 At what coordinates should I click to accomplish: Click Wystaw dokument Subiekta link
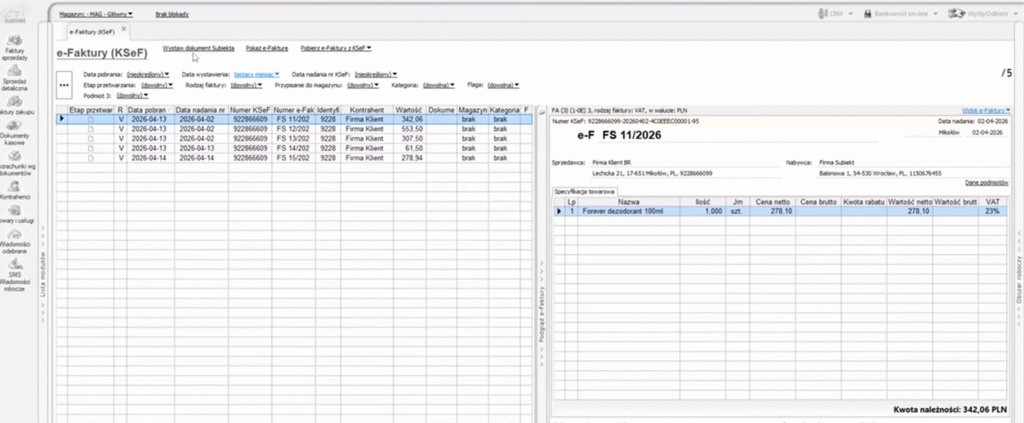click(x=198, y=48)
